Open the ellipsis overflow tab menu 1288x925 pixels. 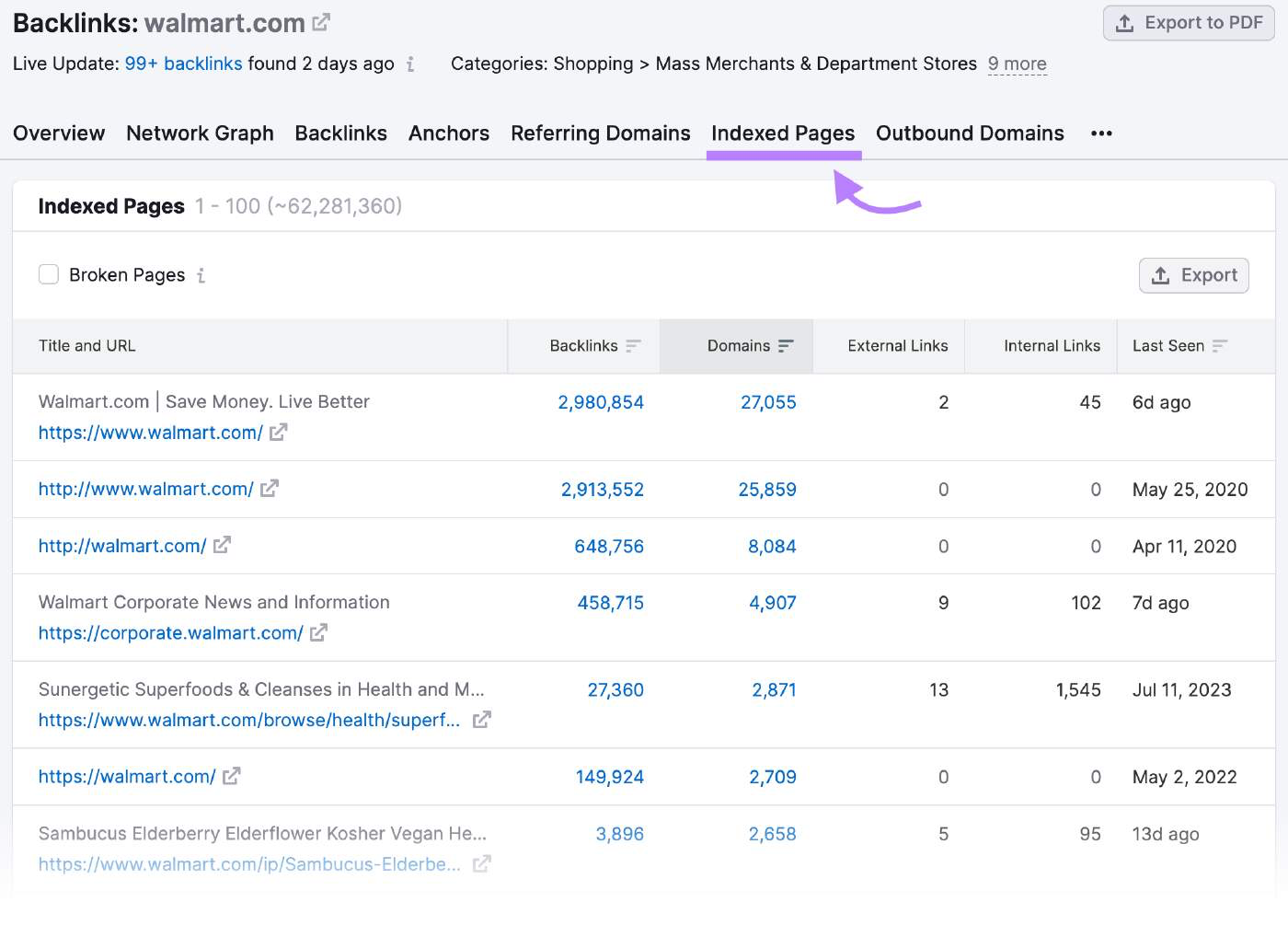pos(1101,133)
